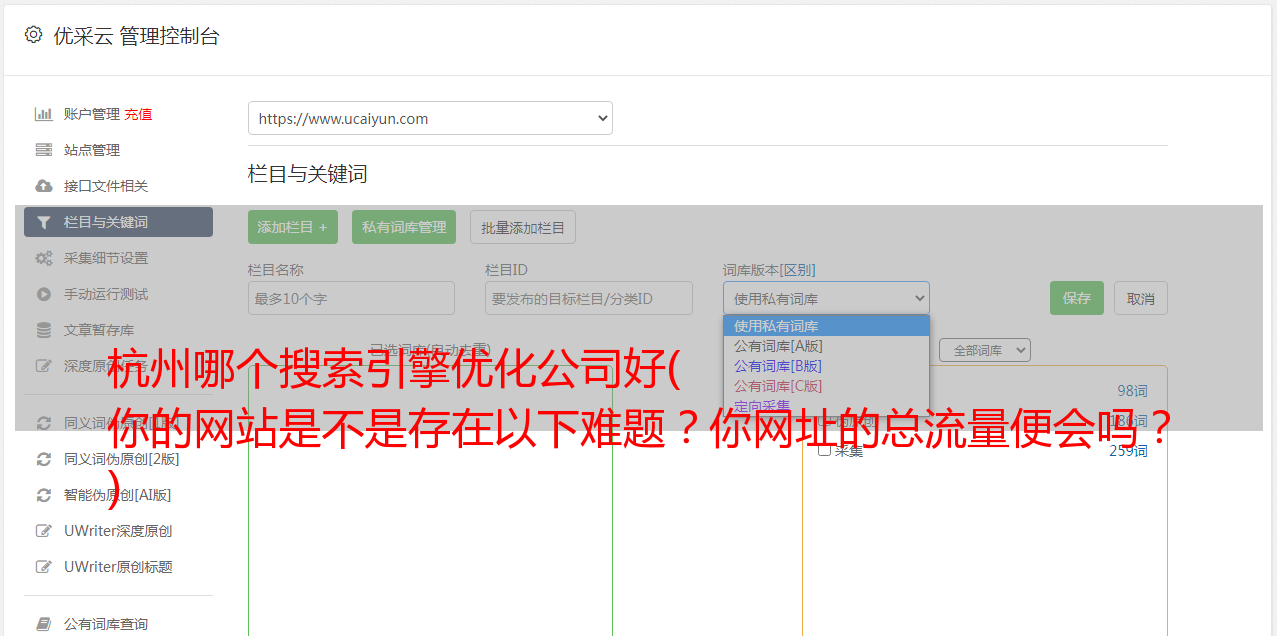Image resolution: width=1277 pixels, height=636 pixels.
Task: Click the UWriter深度原创 edit icon
Action: [44, 531]
